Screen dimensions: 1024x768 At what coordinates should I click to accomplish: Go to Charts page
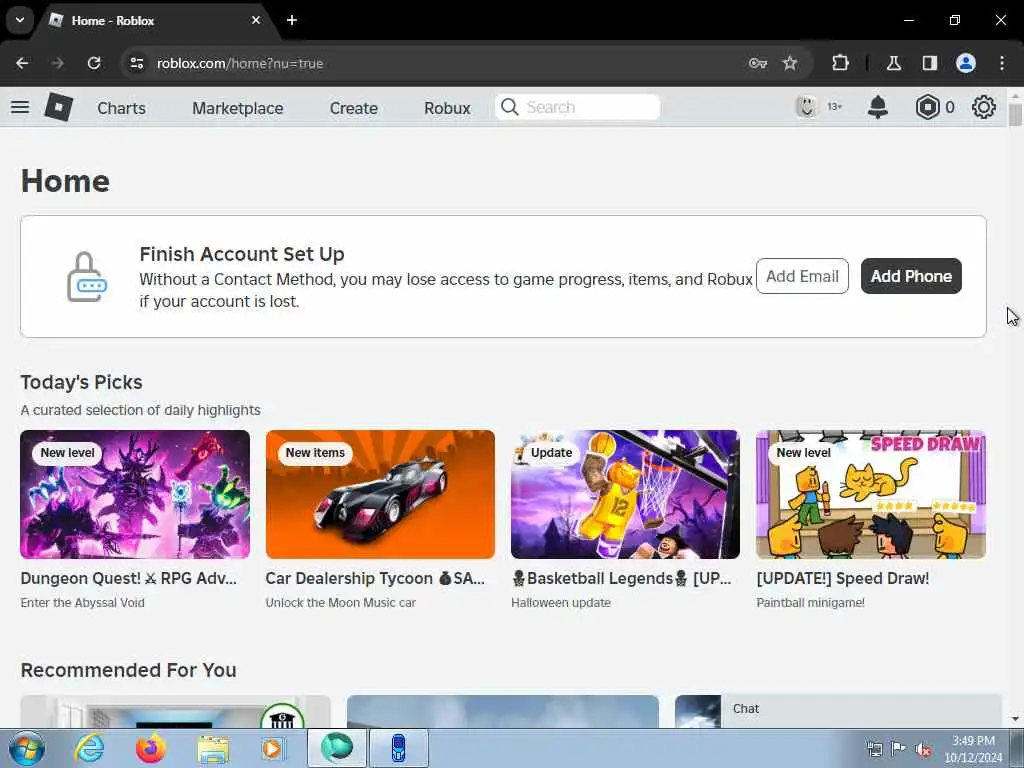[x=121, y=108]
